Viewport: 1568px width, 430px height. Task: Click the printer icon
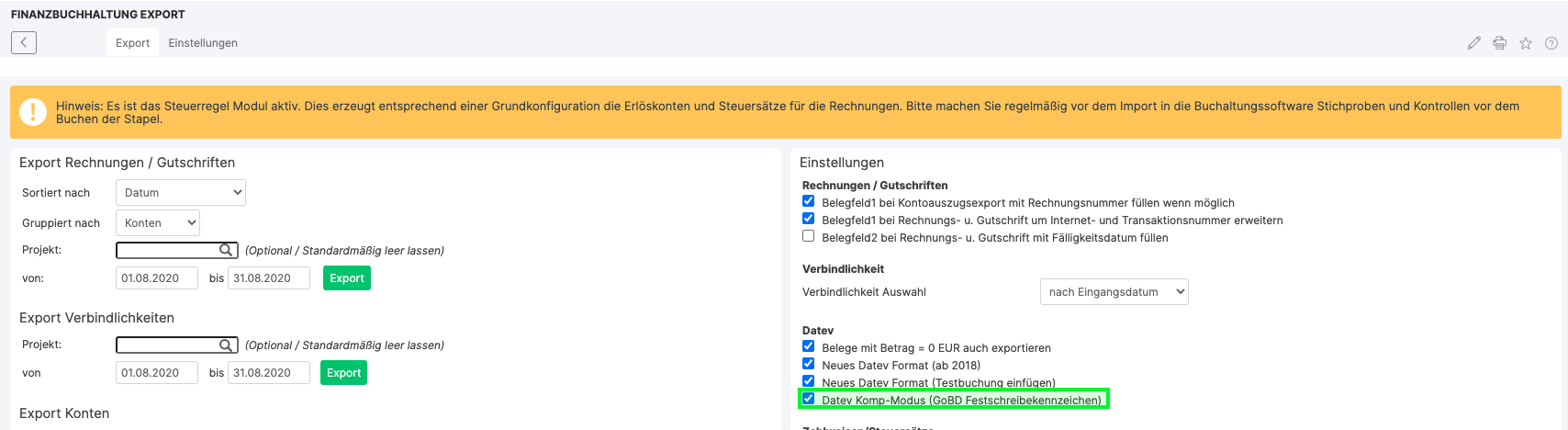pos(1499,43)
